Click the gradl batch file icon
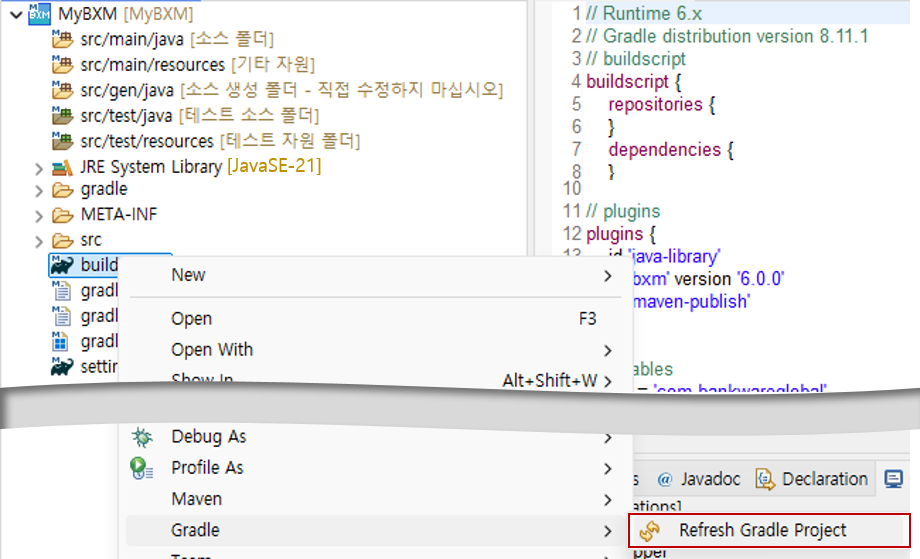 [x=60, y=341]
